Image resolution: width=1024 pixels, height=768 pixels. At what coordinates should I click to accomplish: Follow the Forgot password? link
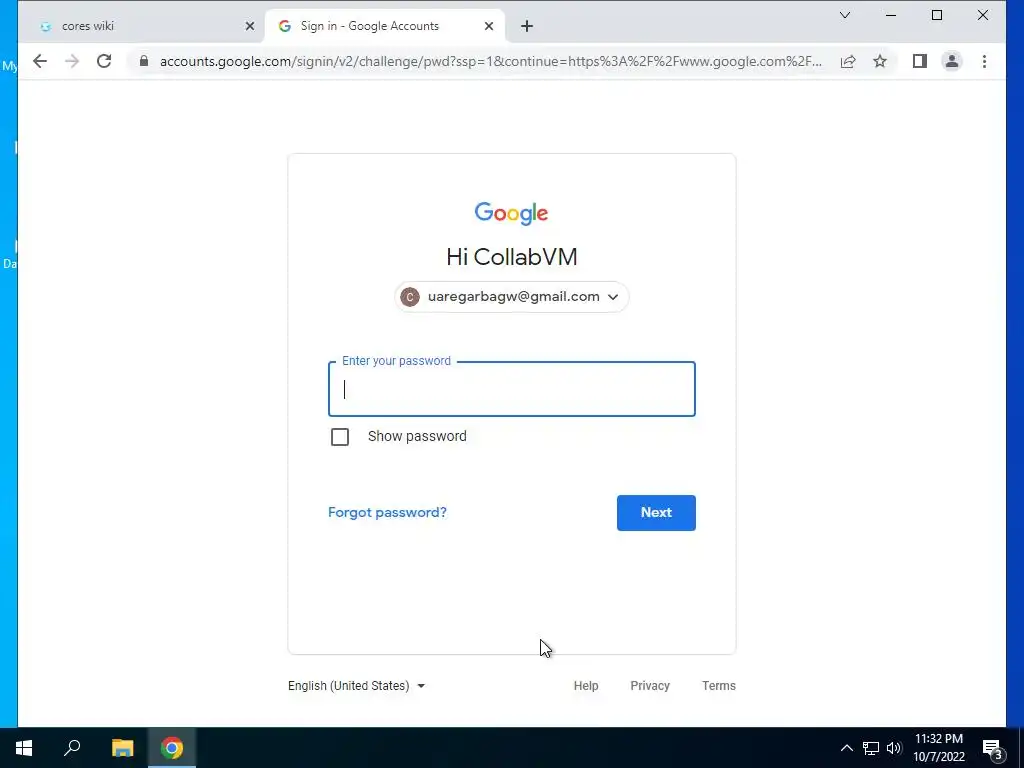[387, 513]
